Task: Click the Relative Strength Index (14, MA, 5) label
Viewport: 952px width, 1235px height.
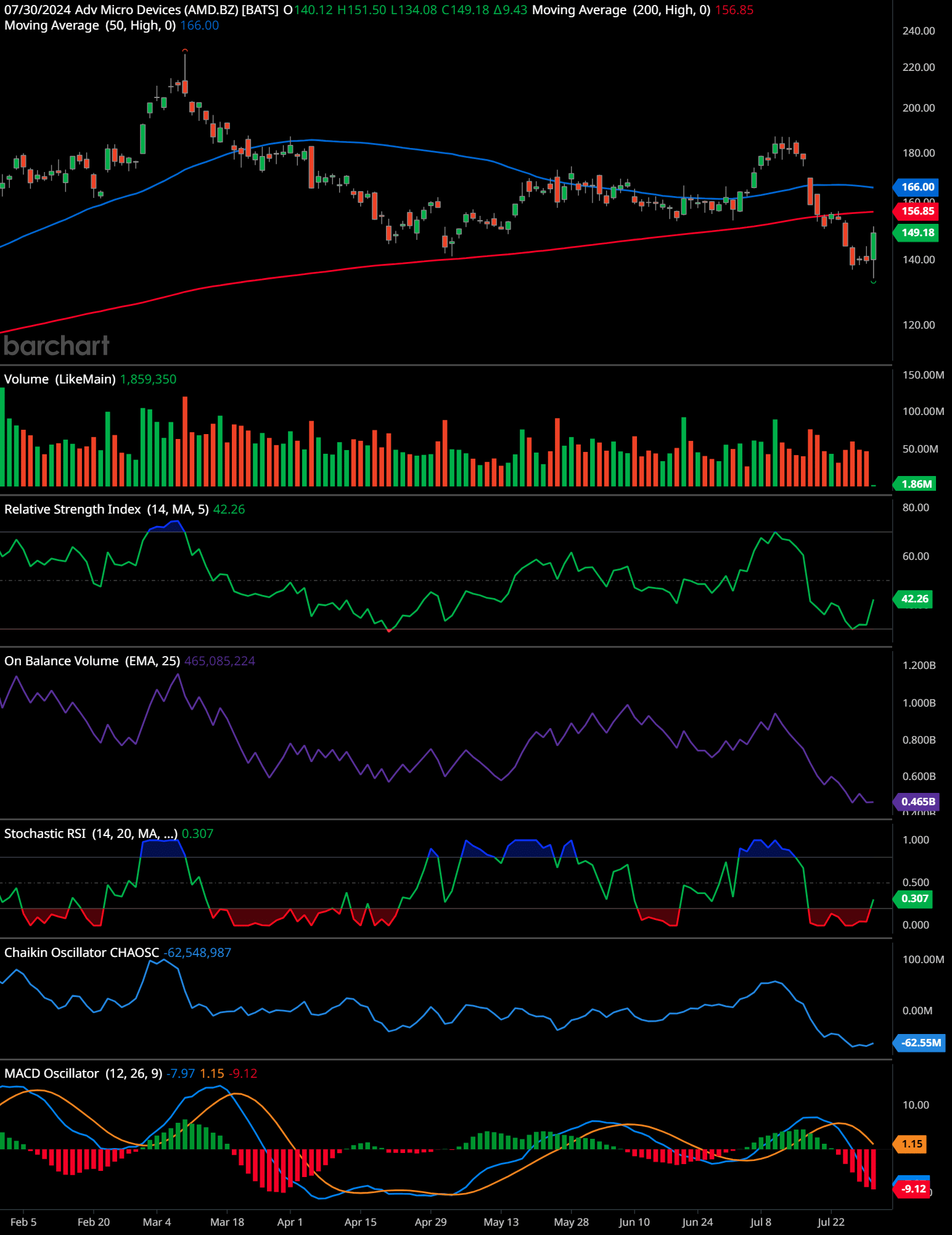Action: point(107,509)
